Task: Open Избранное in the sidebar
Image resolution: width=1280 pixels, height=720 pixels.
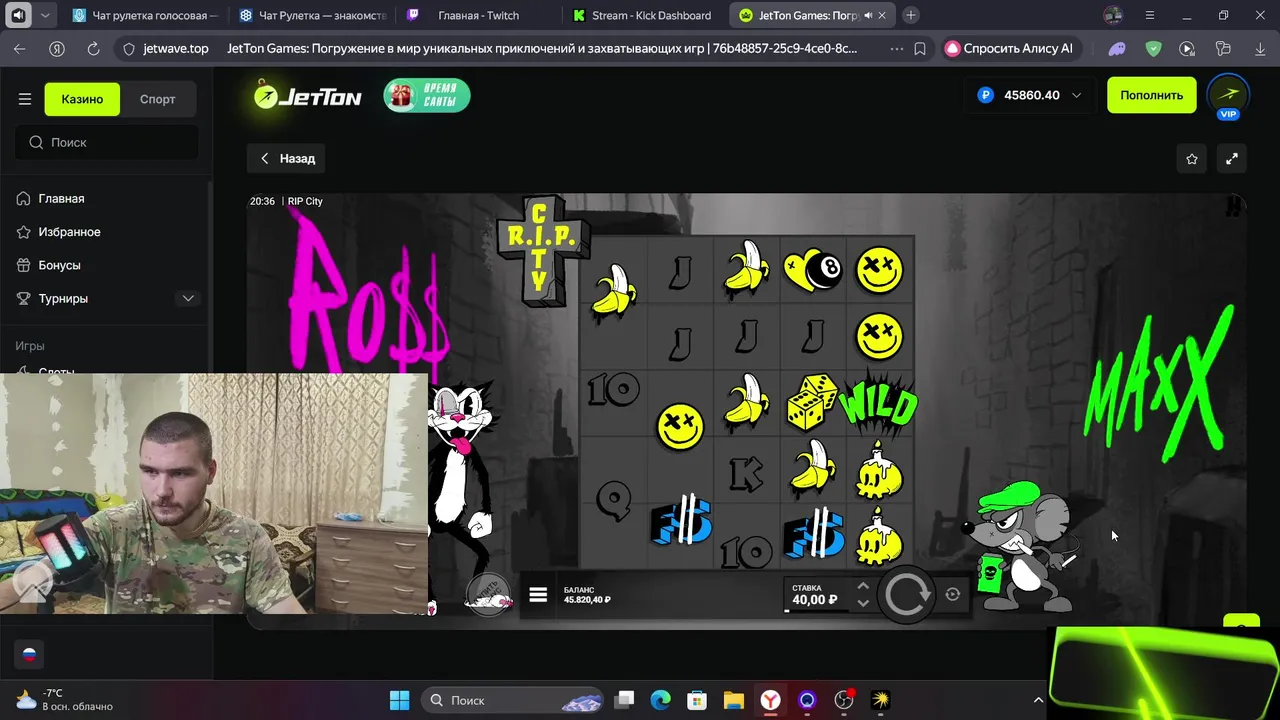Action: [69, 231]
